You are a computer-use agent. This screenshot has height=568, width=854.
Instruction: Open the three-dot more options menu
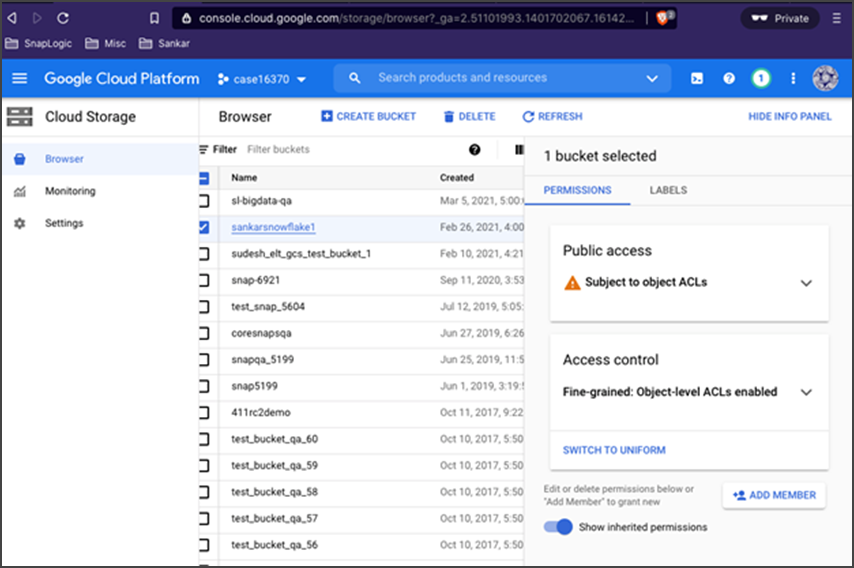(793, 78)
